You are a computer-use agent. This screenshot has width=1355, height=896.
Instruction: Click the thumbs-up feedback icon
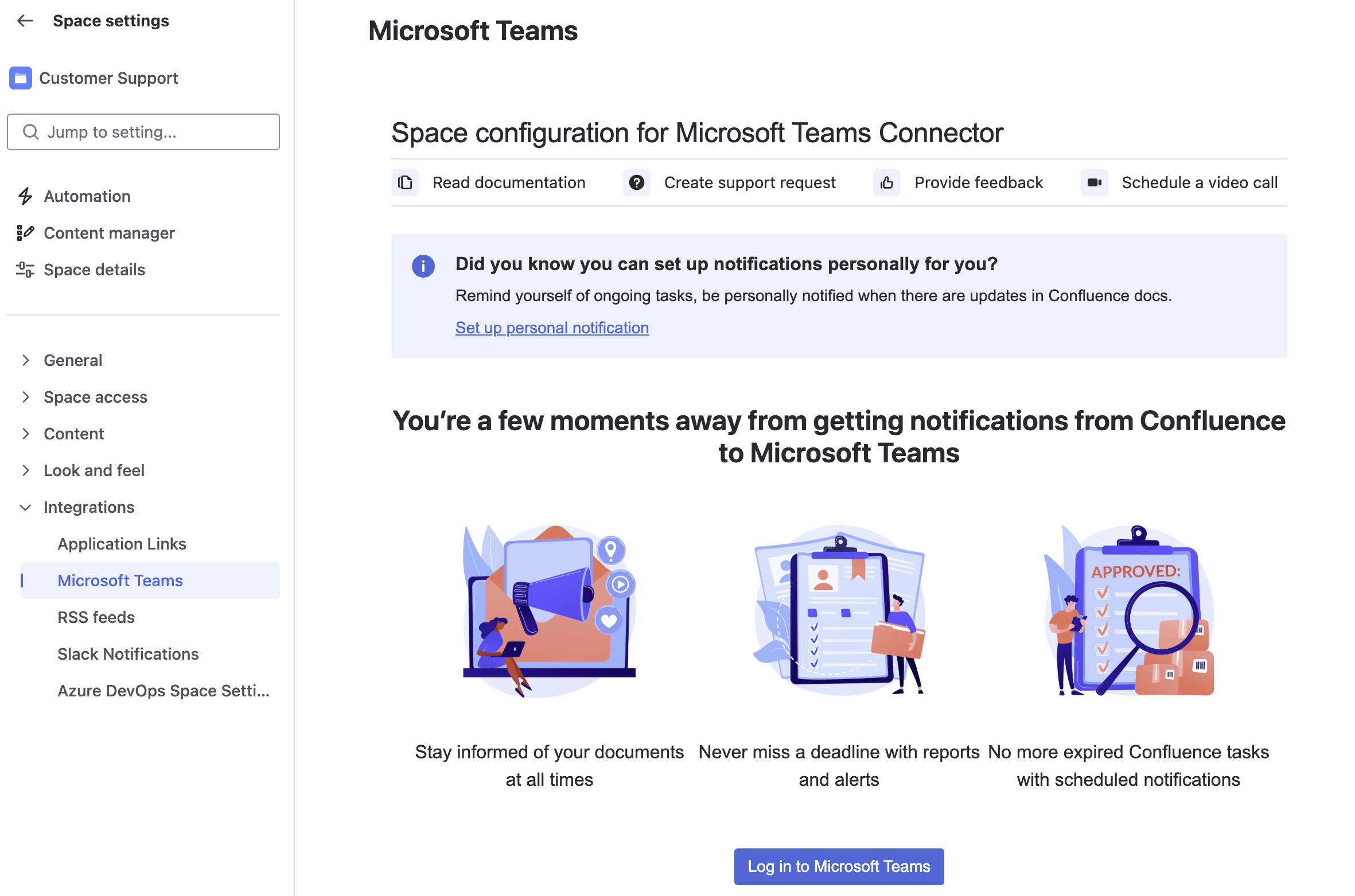pyautogui.click(x=886, y=182)
